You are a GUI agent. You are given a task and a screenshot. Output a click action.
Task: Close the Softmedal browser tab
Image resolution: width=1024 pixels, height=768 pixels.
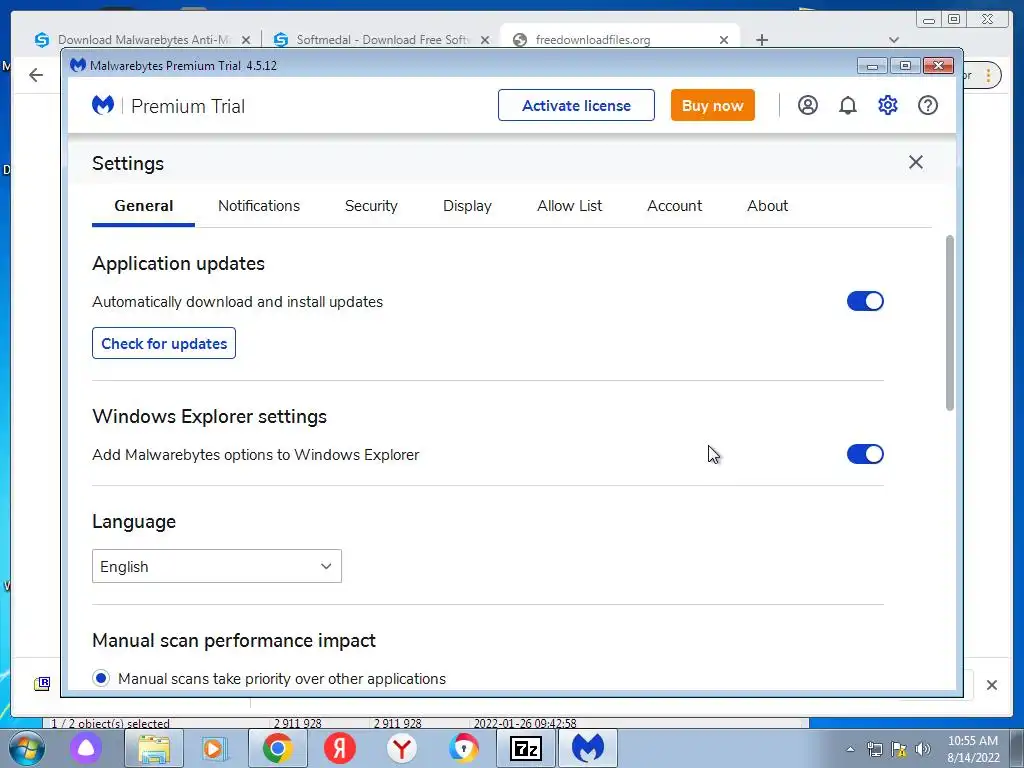tap(485, 40)
